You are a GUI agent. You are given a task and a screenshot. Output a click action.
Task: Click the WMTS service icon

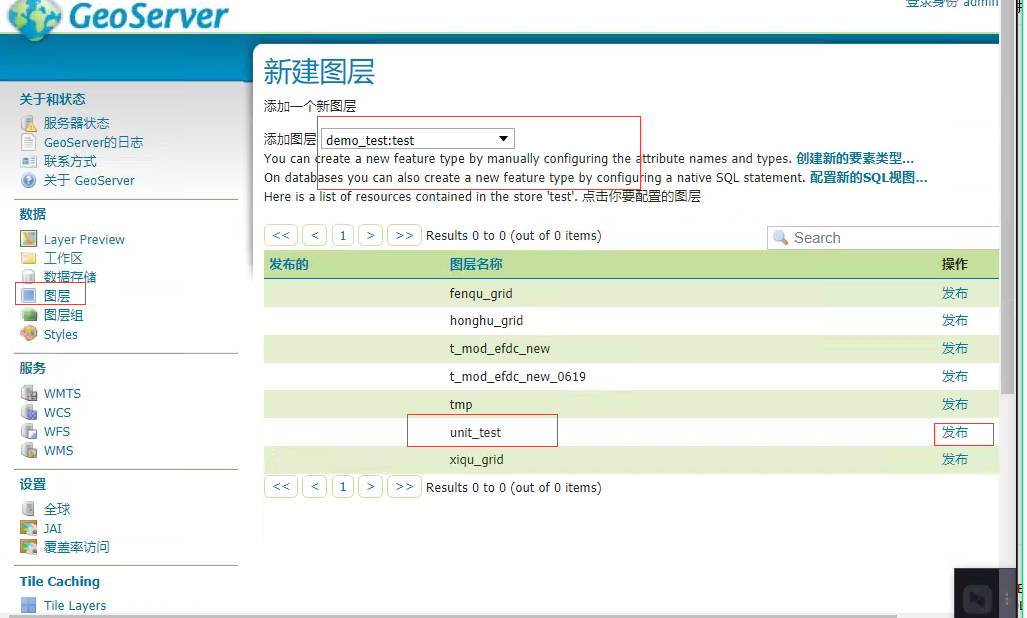coord(29,393)
